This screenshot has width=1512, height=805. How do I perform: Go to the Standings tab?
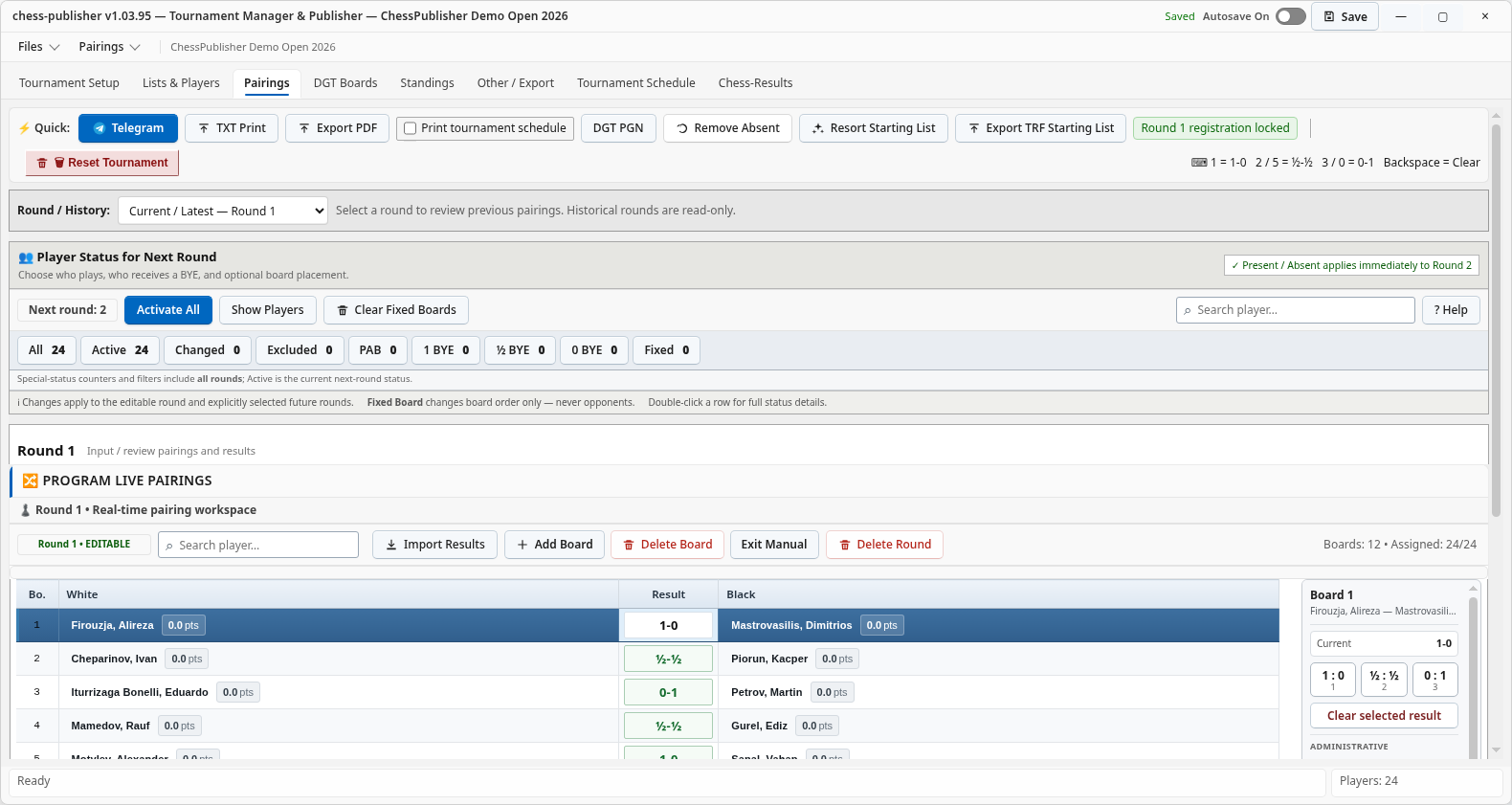[427, 83]
